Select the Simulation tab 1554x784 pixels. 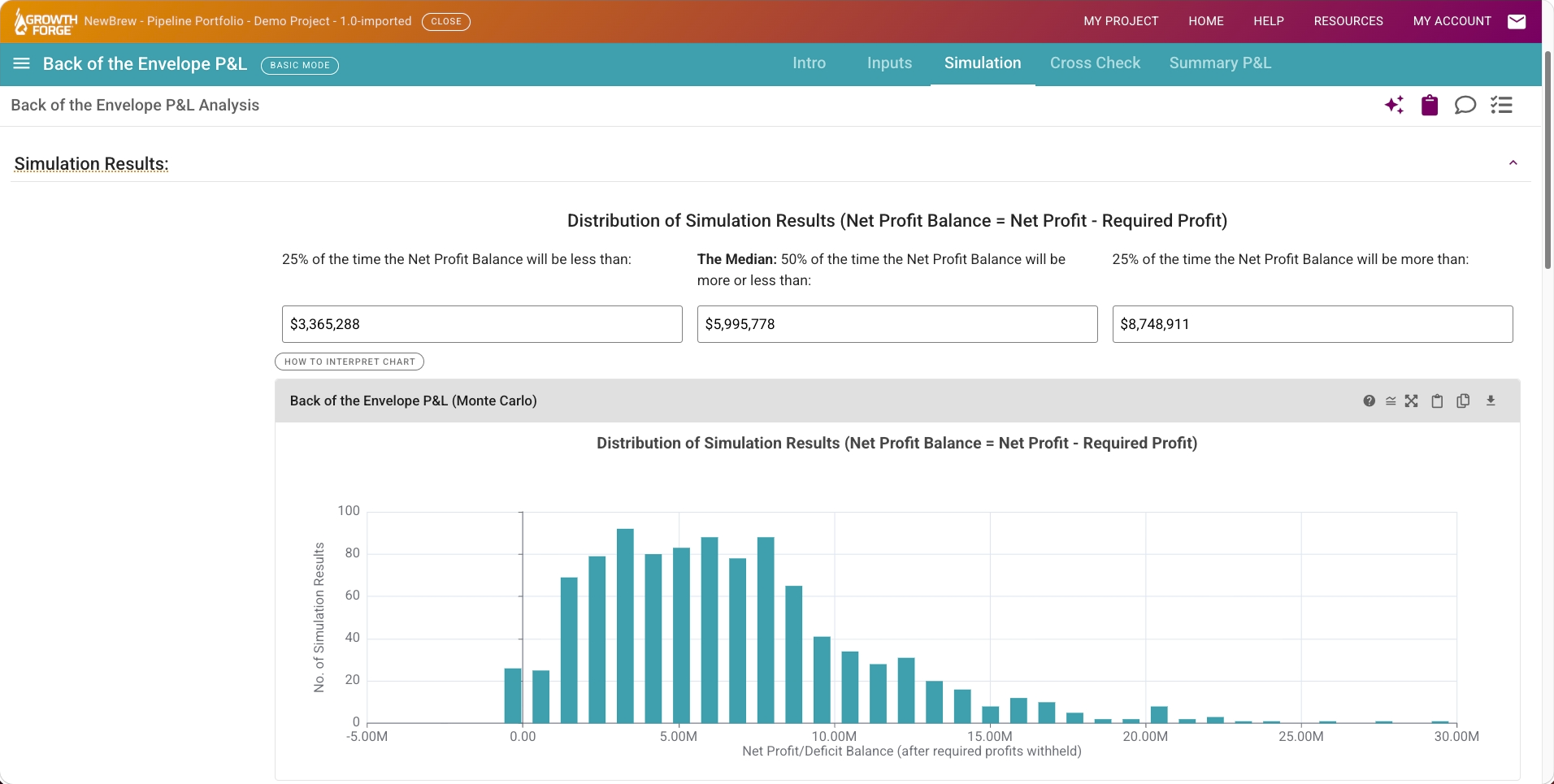983,63
